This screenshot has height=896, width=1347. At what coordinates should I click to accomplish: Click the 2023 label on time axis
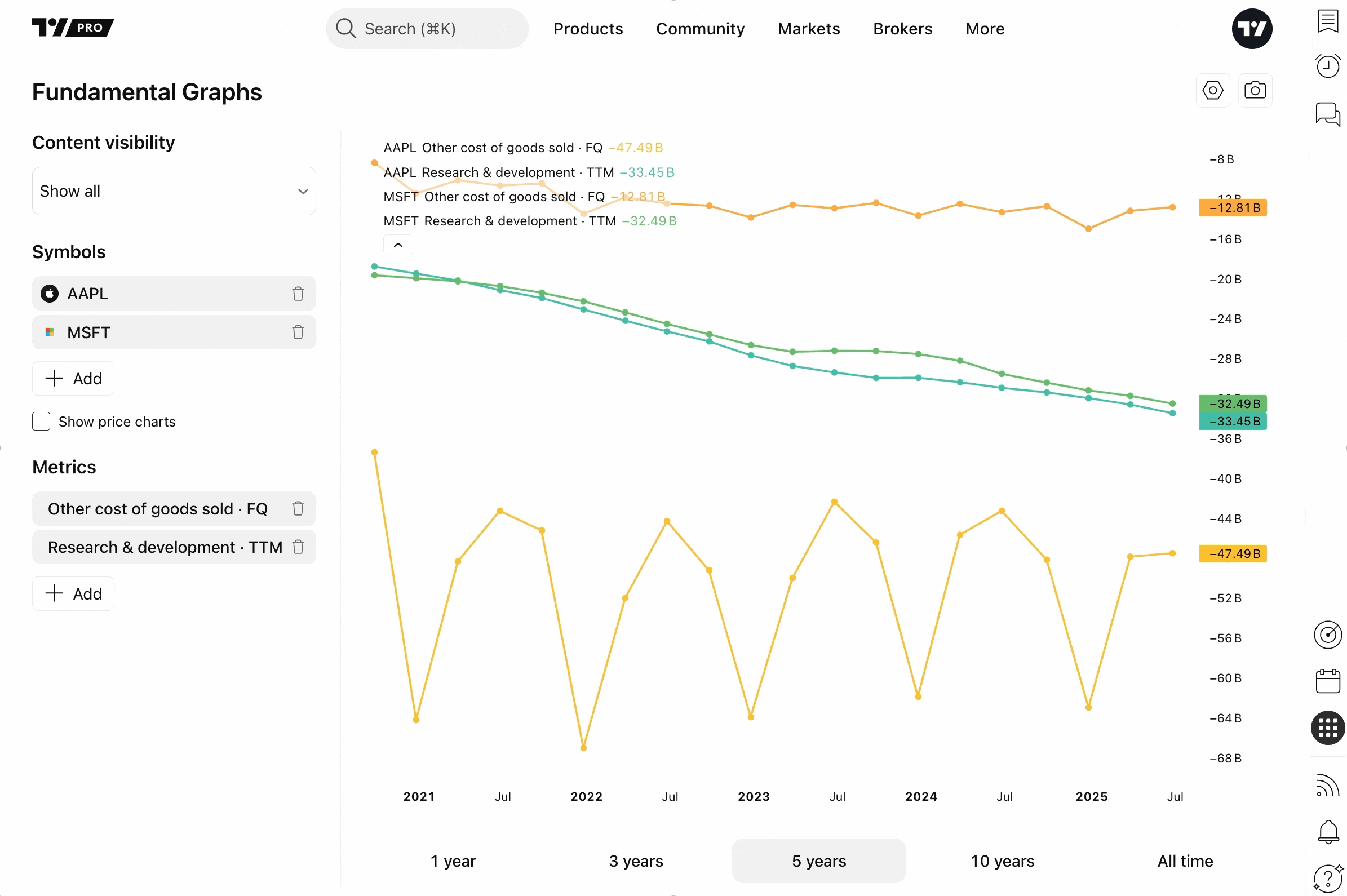753,796
